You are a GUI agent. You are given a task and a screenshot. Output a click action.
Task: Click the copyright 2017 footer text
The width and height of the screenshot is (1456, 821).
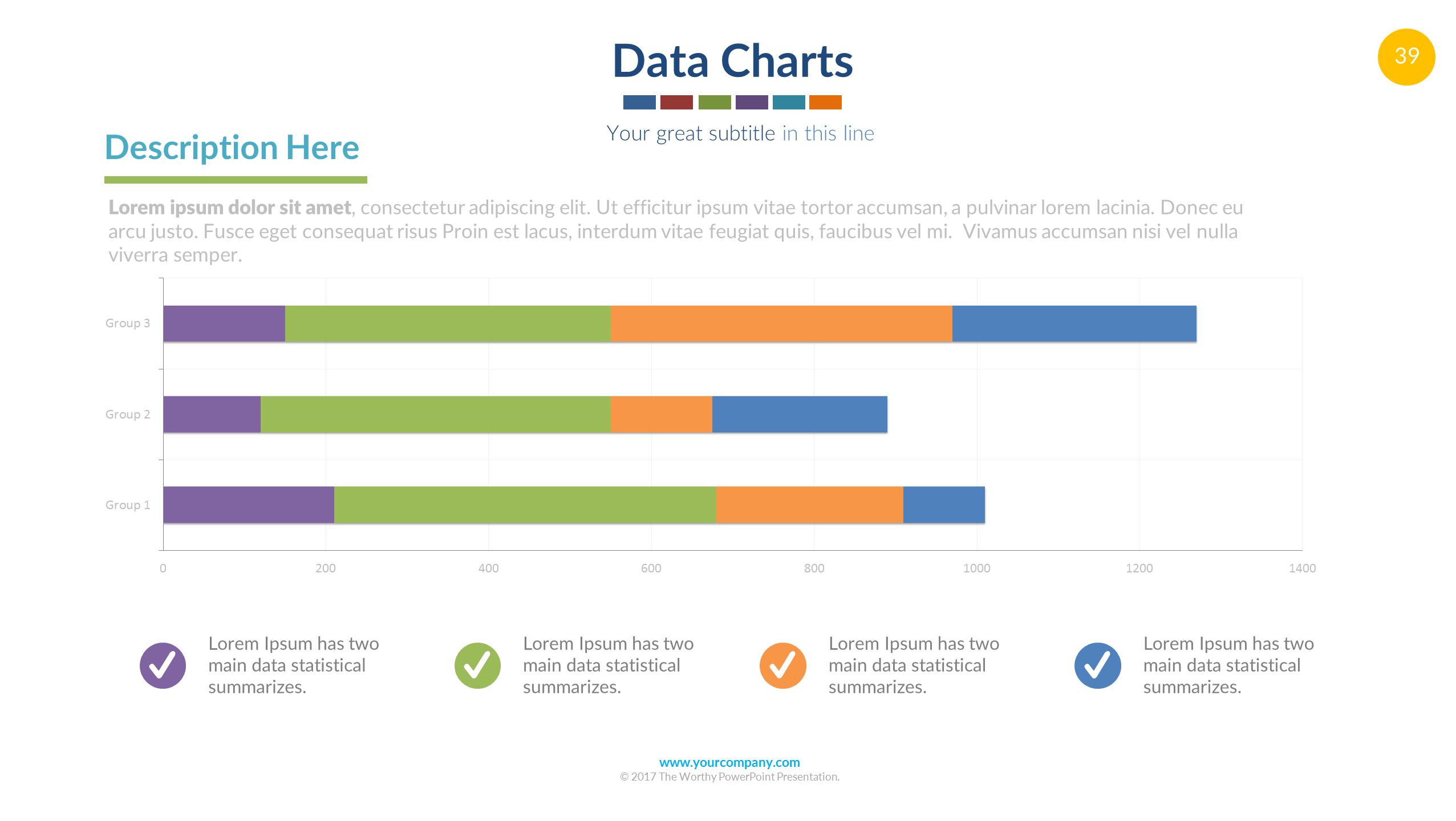tap(729, 777)
